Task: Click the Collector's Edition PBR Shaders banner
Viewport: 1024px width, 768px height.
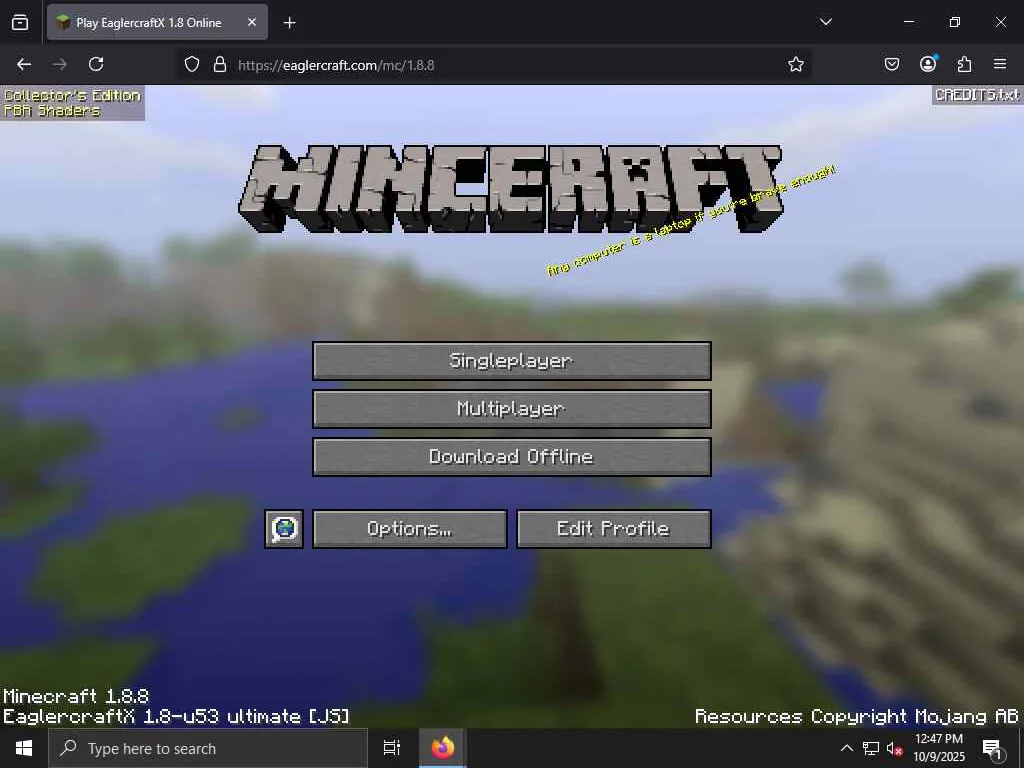Action: pyautogui.click(x=72, y=103)
